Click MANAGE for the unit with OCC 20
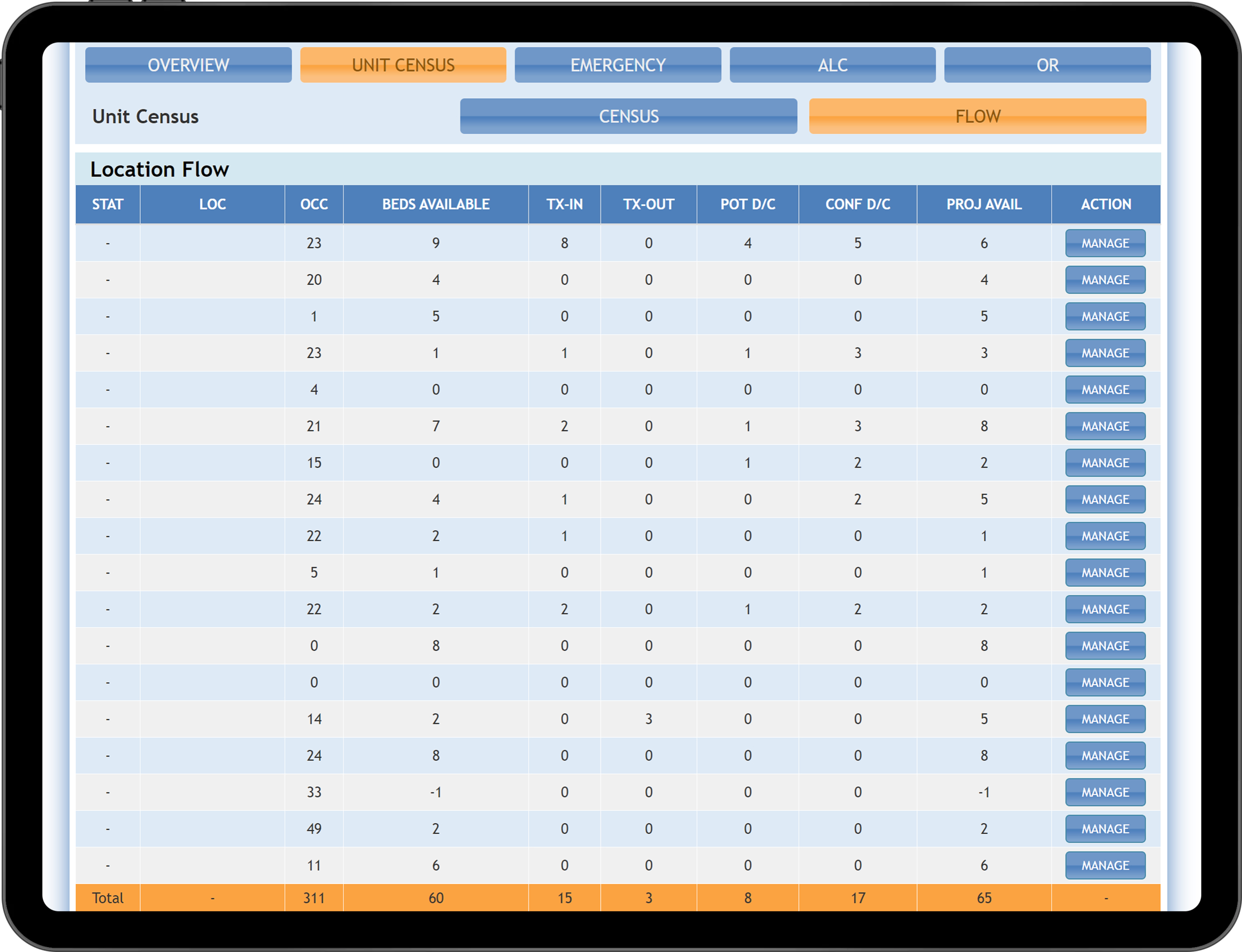 click(1105, 280)
